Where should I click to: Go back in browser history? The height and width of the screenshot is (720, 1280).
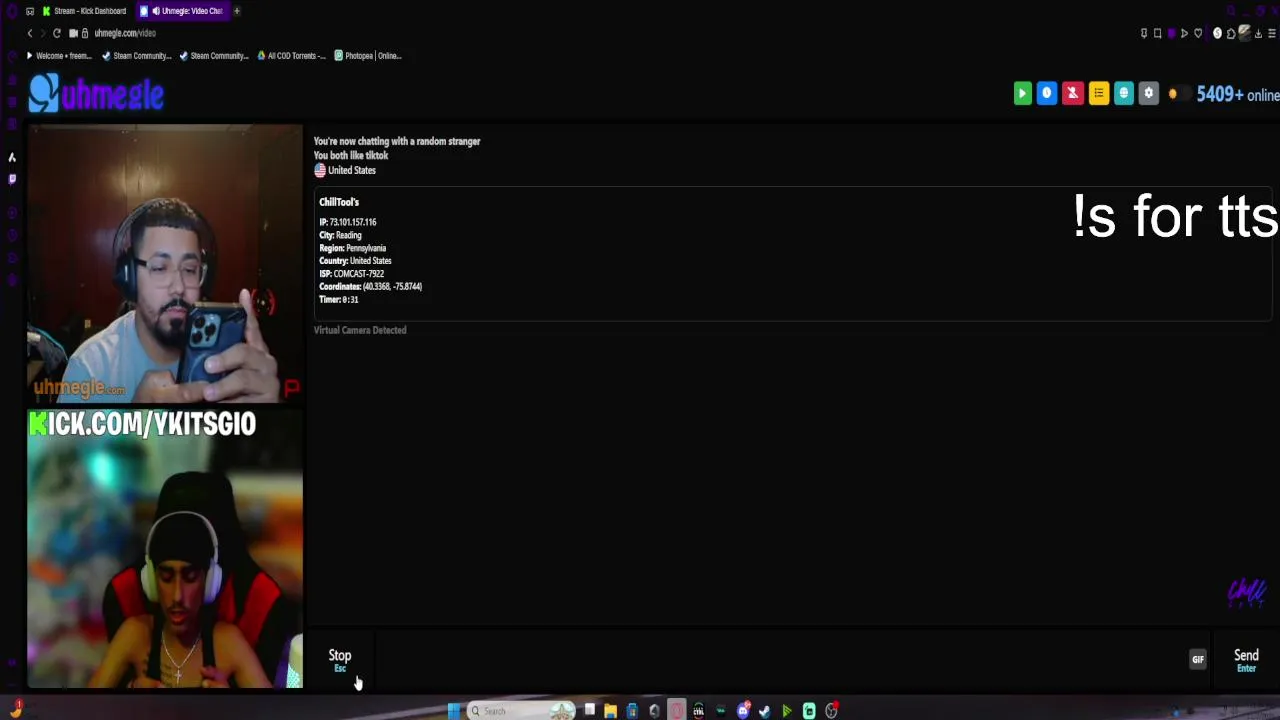30,33
